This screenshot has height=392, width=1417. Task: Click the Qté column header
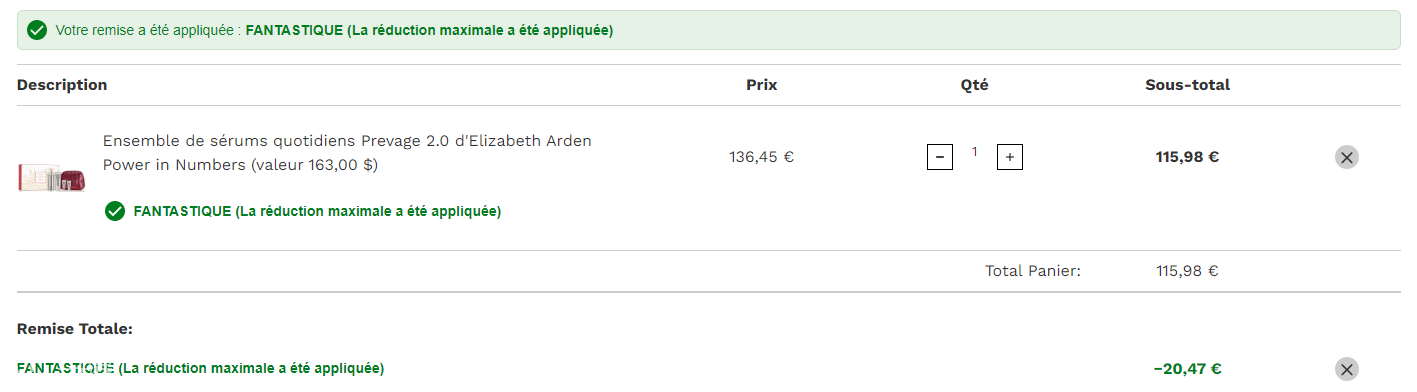point(975,85)
